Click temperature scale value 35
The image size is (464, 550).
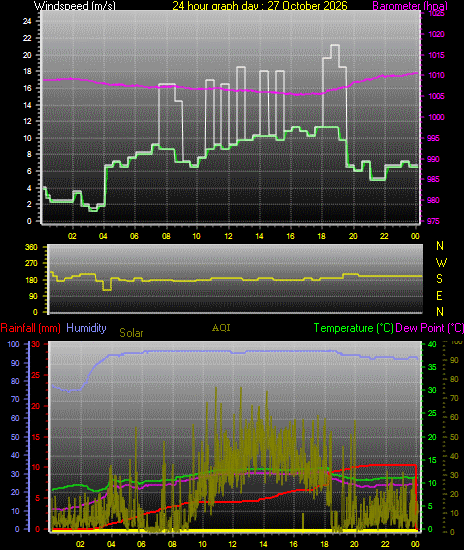tap(432, 367)
